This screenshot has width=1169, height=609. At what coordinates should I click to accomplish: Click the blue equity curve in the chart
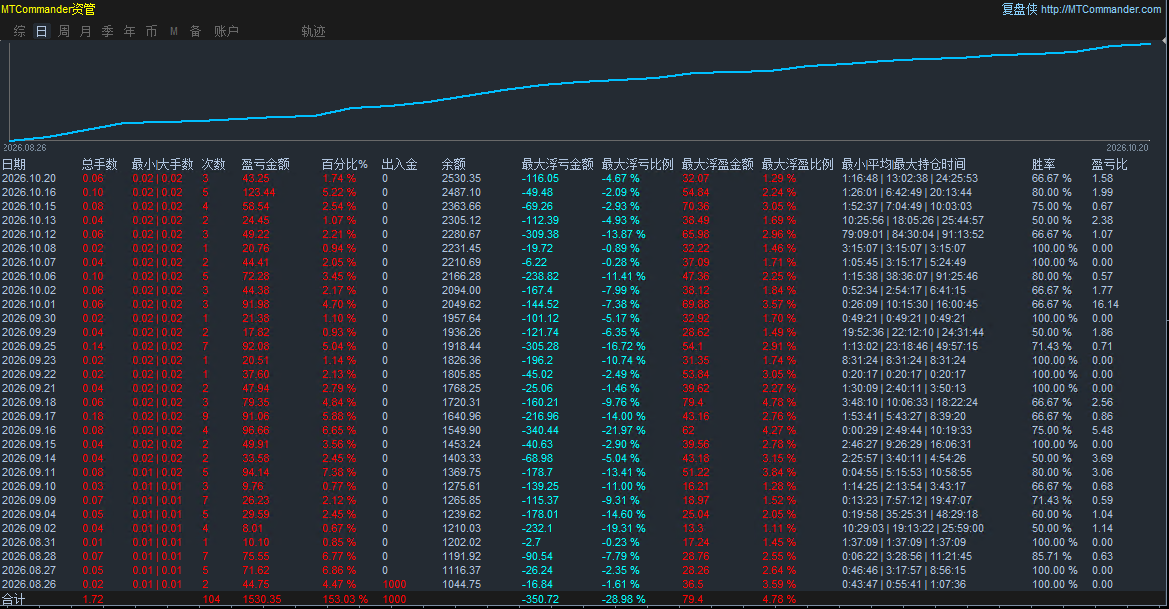582,83
